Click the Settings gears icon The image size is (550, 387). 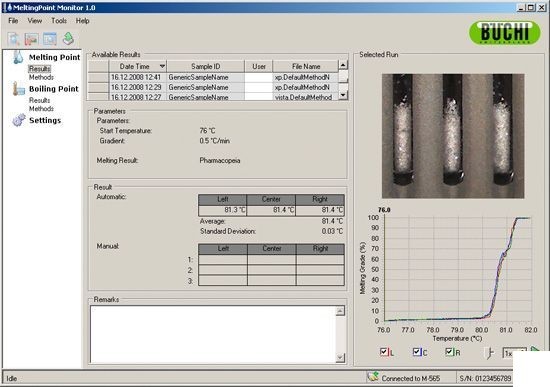19,120
